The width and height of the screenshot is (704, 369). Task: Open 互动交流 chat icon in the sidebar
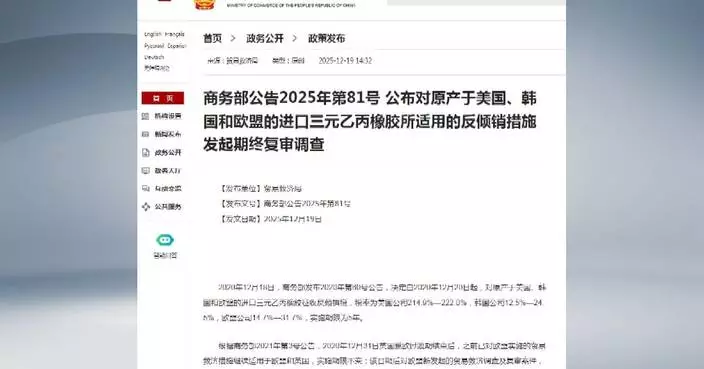tap(145, 189)
